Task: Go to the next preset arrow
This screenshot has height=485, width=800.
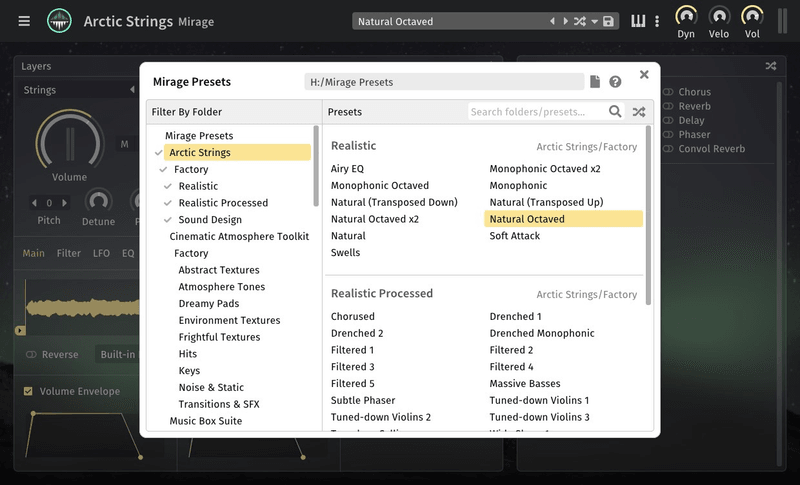Action: coord(565,21)
